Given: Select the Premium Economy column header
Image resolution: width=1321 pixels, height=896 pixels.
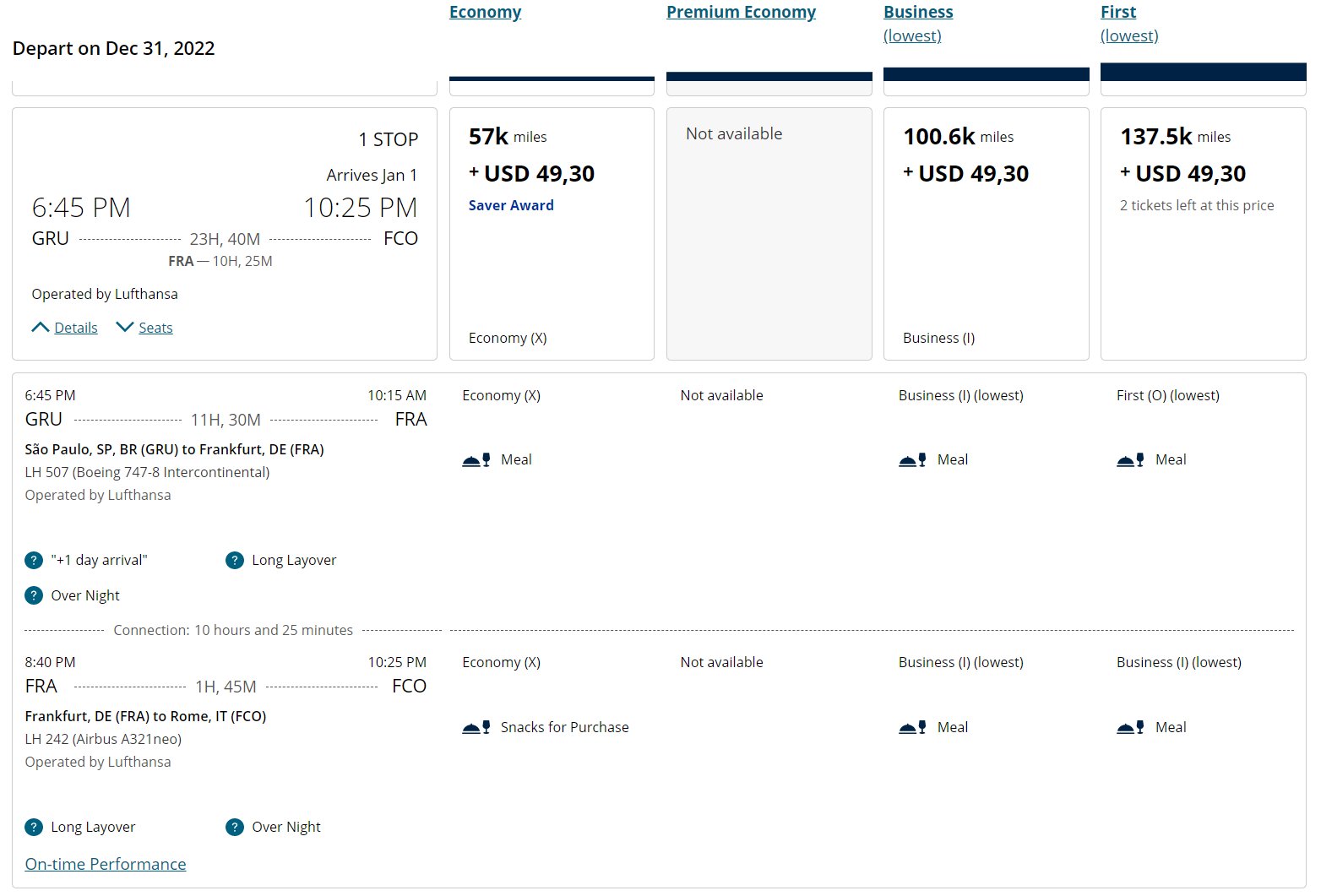Looking at the screenshot, I should tap(741, 12).
